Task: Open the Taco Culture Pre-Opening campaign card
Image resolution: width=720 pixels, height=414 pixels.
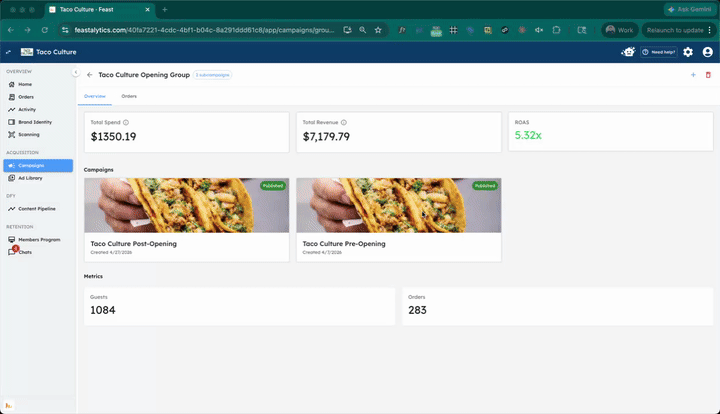Action: [x=399, y=220]
